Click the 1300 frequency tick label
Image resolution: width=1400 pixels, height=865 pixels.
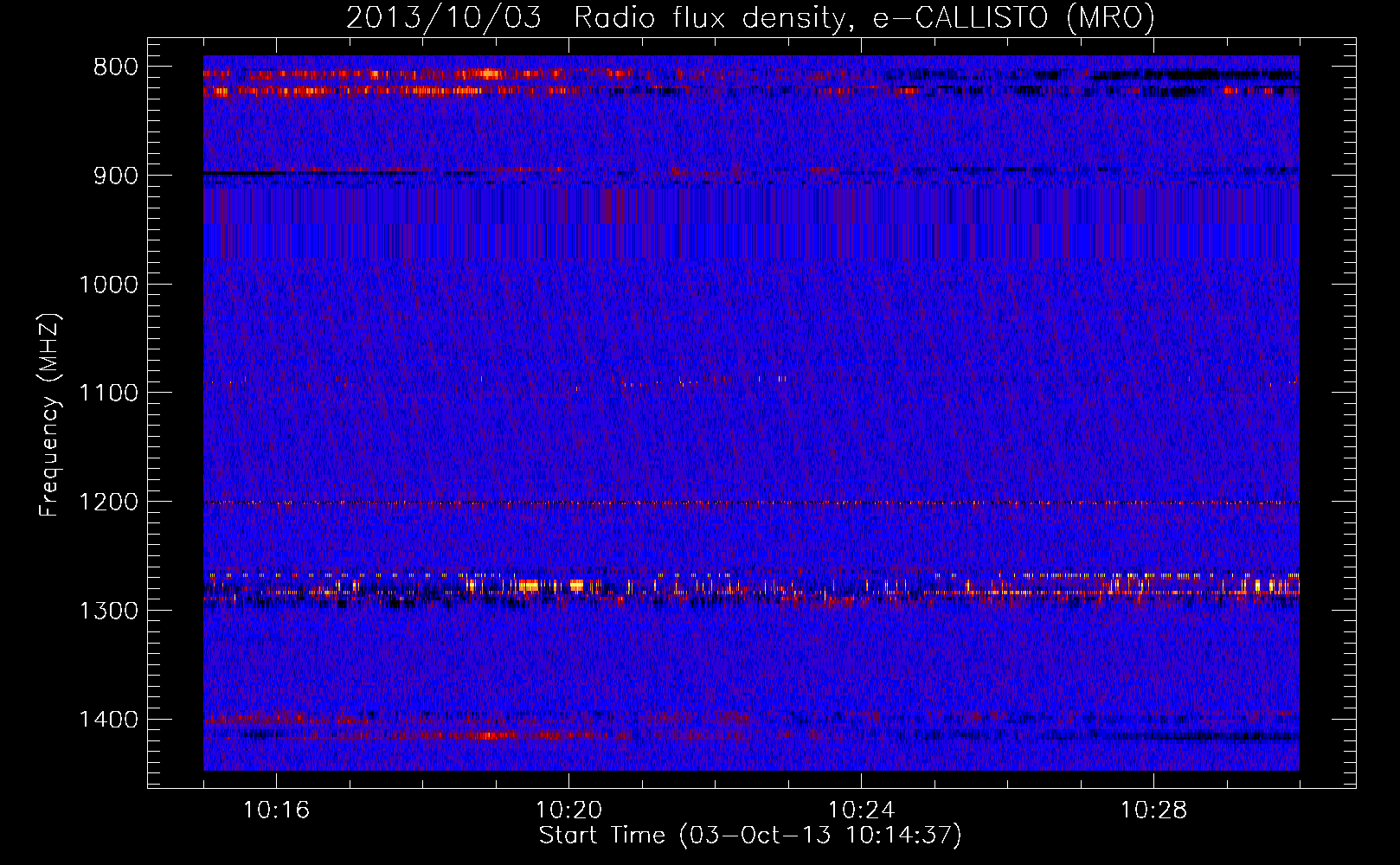[108, 611]
